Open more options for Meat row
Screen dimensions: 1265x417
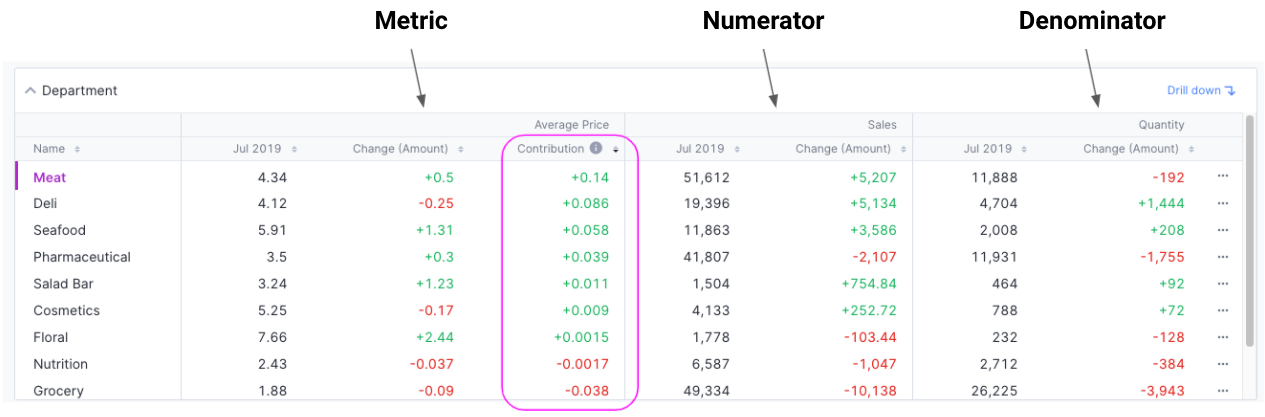(x=1223, y=177)
